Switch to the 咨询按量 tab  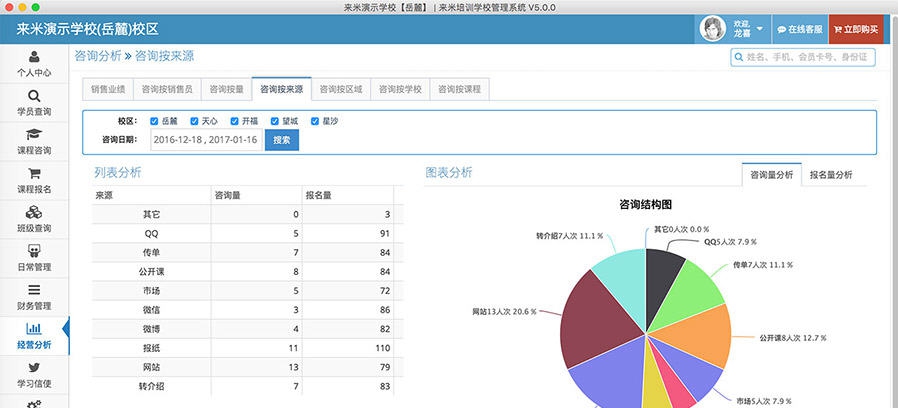tap(226, 89)
